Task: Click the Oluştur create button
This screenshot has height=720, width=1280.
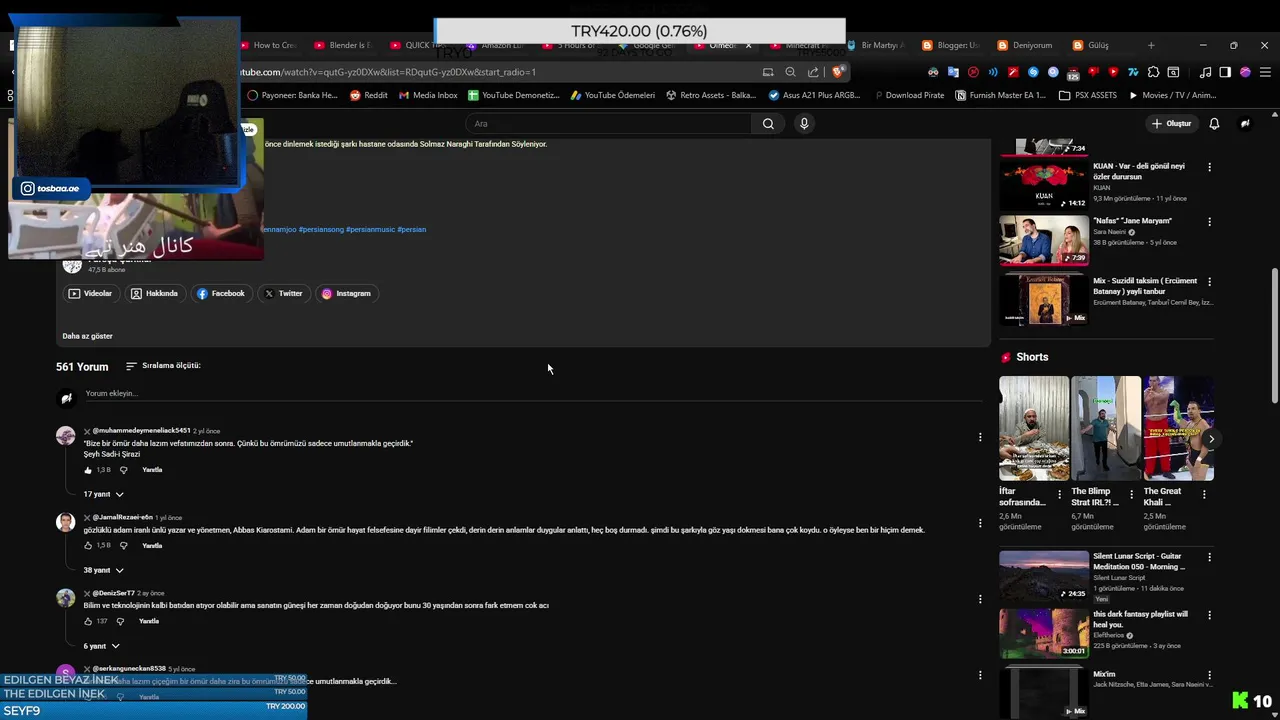Action: coord(1172,124)
